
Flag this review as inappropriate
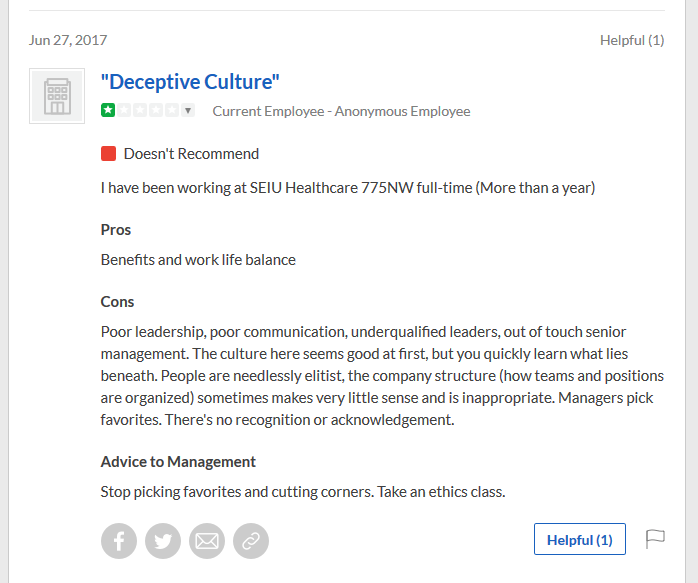[x=655, y=539]
